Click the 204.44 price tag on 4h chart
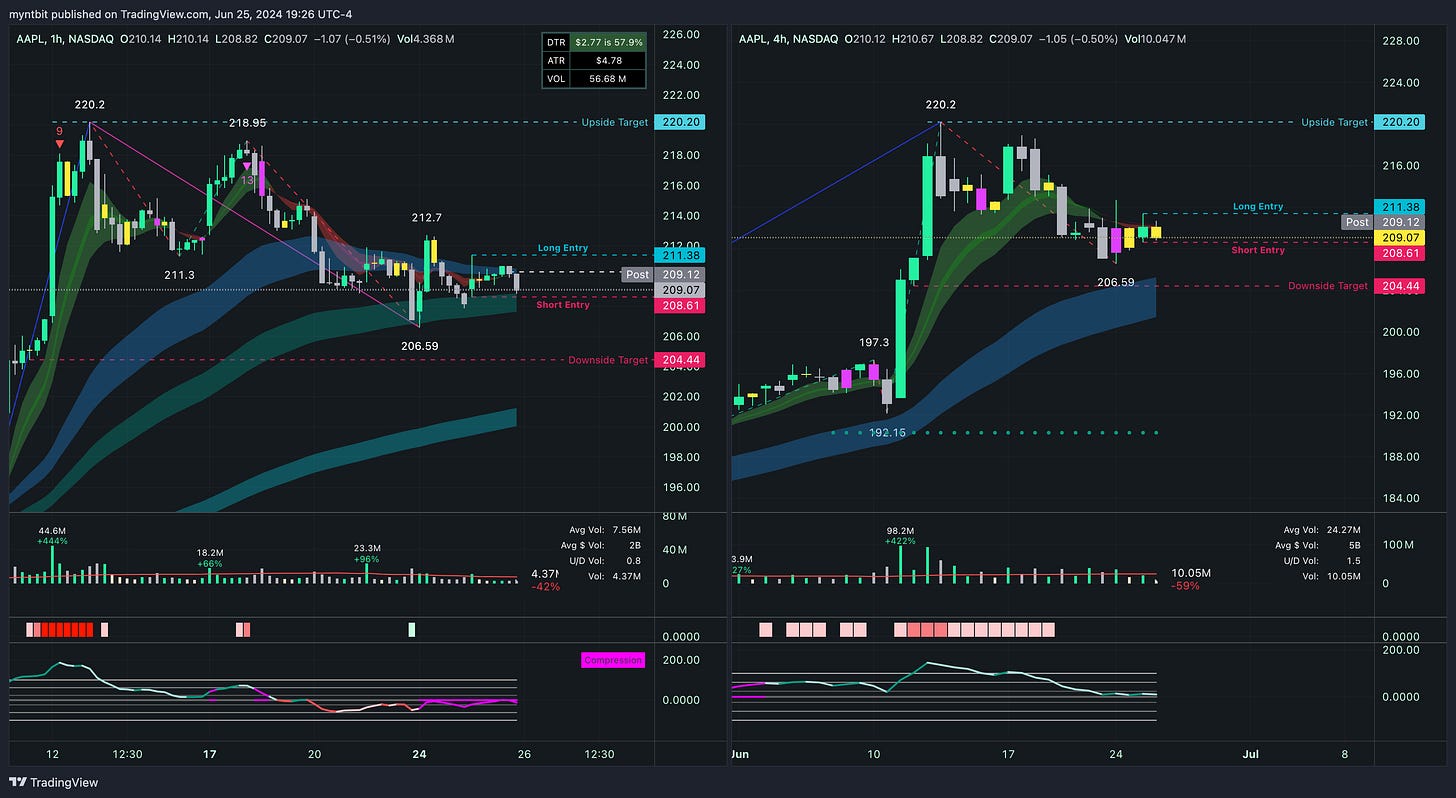Viewport: 1456px width, 798px height. pyautogui.click(x=1399, y=286)
